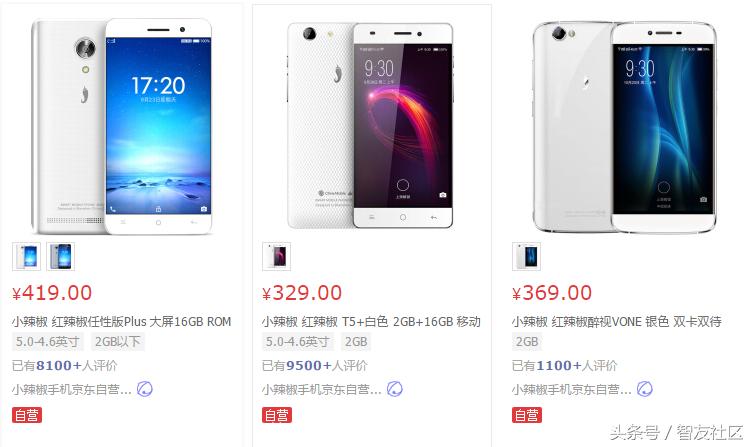Open the large image of the ¥369.00 VONE phone
The width and height of the screenshot is (754, 447).
click(x=625, y=126)
